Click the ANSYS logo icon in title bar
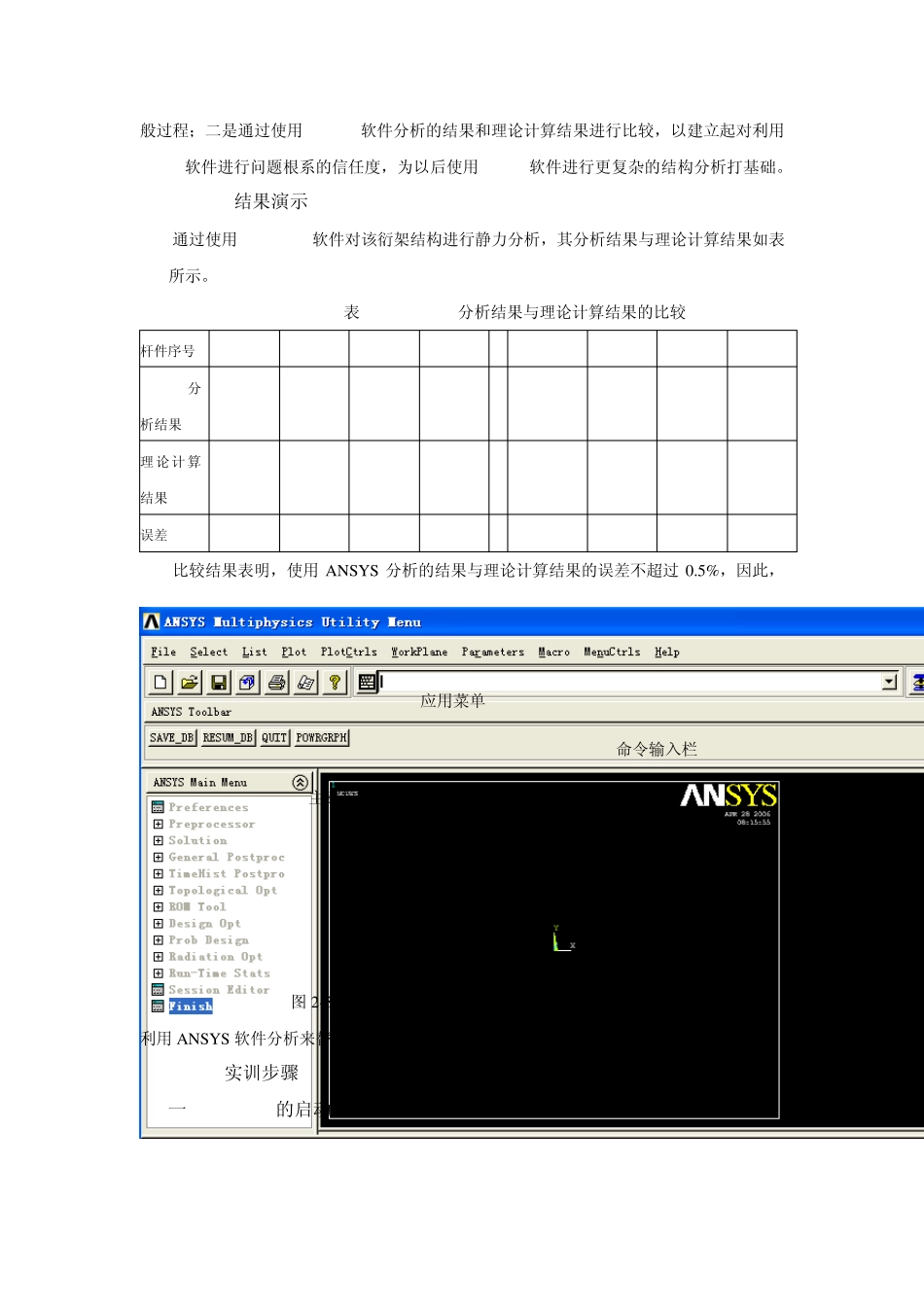Image resolution: width=924 pixels, height=1307 pixels. click(152, 621)
